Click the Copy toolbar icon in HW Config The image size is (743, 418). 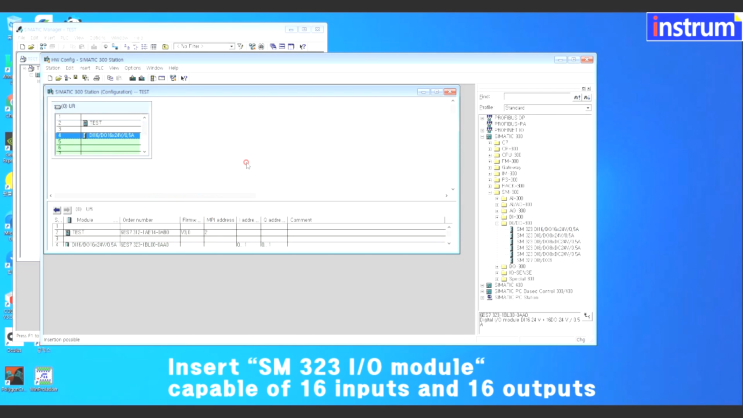pos(110,78)
